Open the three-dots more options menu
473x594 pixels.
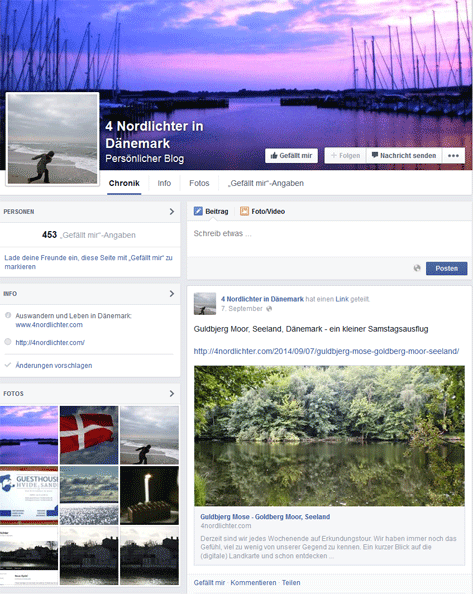(x=453, y=155)
